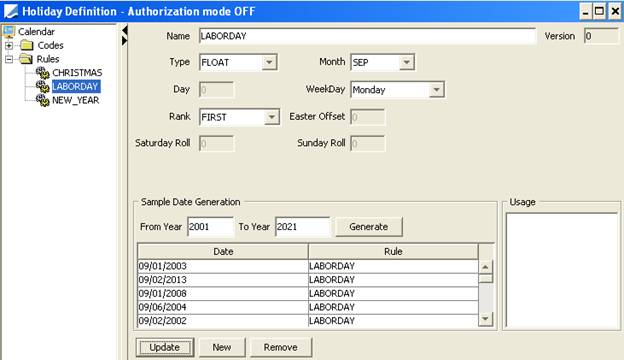The image size is (624, 360).
Task: Click the Codes folder icon
Action: (x=27, y=45)
